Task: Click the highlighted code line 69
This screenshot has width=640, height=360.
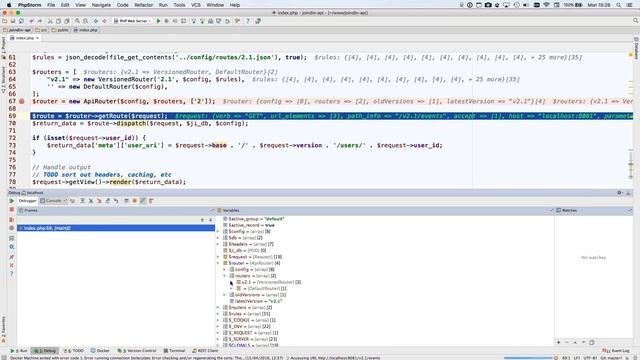Action: [331, 116]
